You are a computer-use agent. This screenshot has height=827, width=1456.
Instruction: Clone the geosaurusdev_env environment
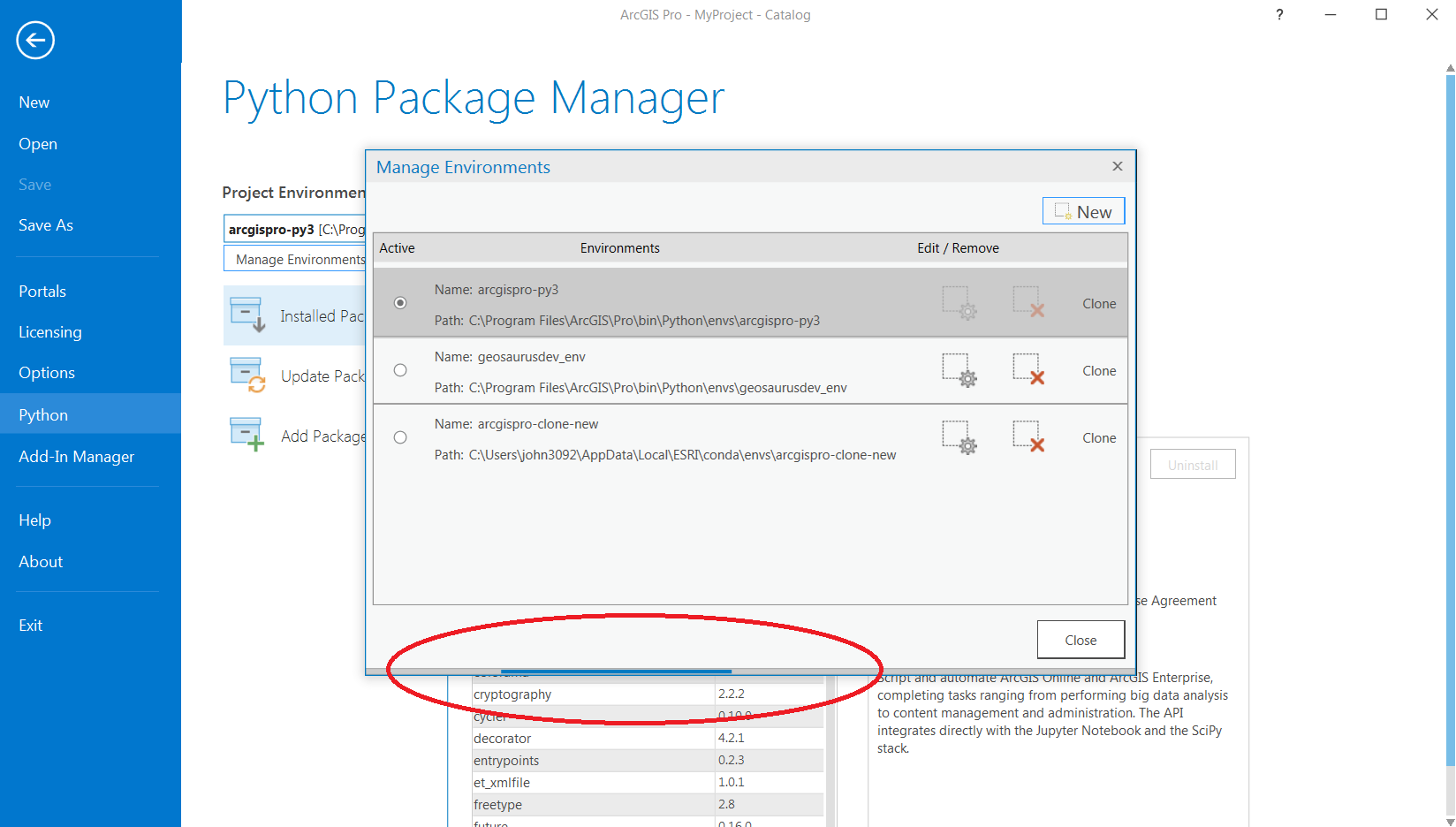[x=1099, y=370]
